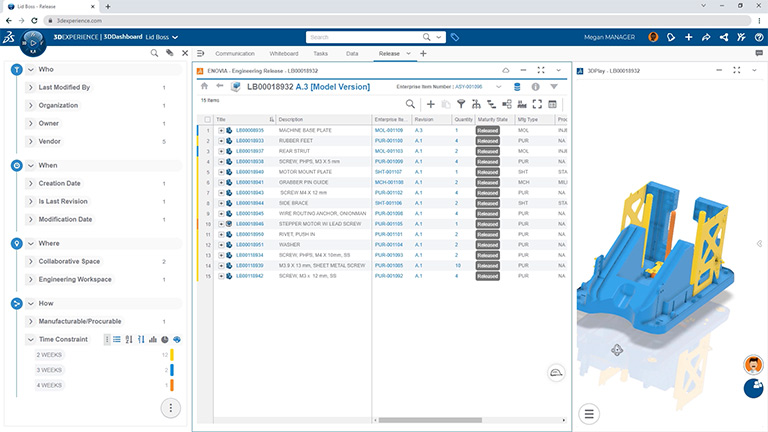Open Megan Manager's profile avatar
This screenshot has height=432, width=768.
point(653,37)
